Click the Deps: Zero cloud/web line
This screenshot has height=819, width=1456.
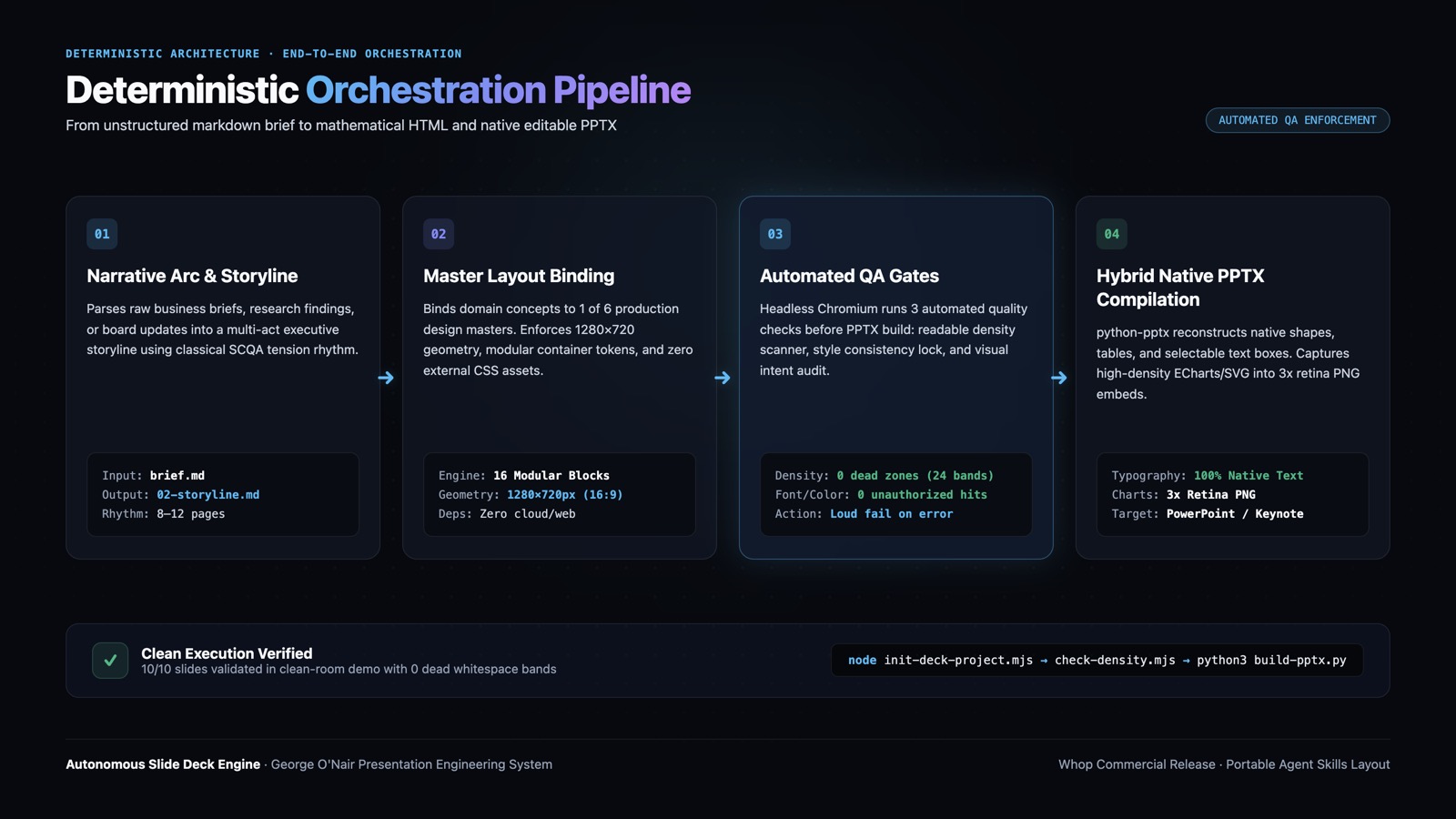[507, 514]
